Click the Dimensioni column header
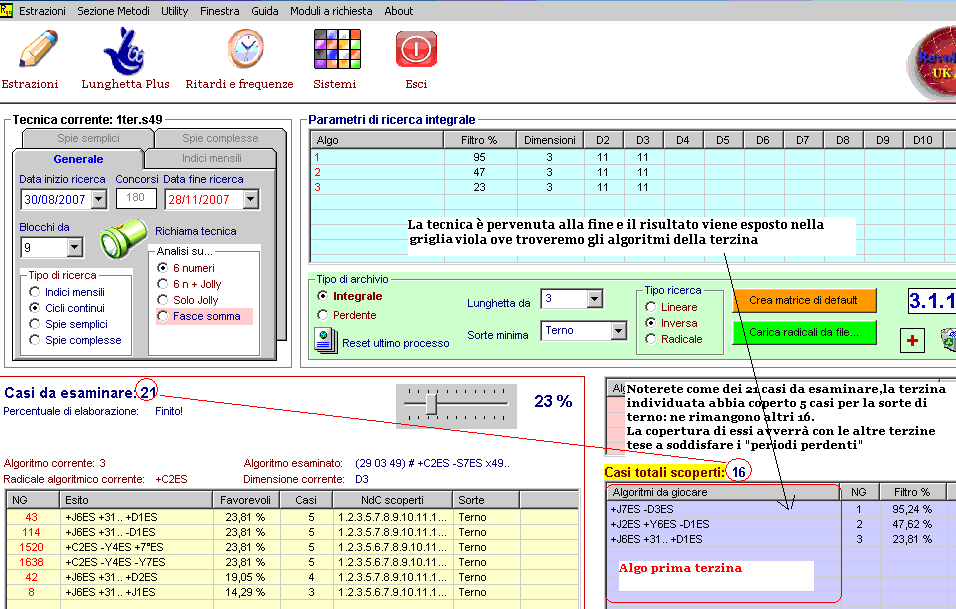 pyautogui.click(x=550, y=140)
